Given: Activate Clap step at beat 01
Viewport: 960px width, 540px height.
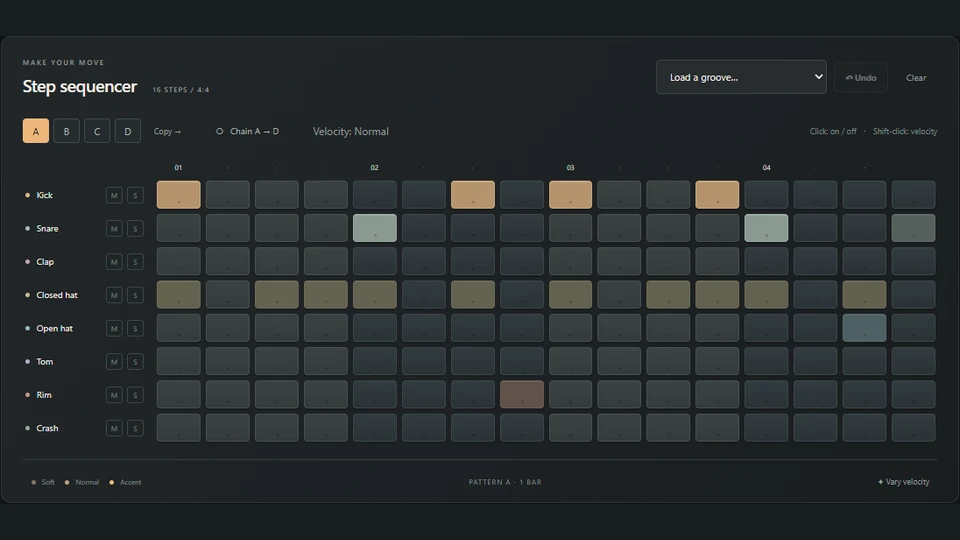Looking at the screenshot, I should [179, 261].
